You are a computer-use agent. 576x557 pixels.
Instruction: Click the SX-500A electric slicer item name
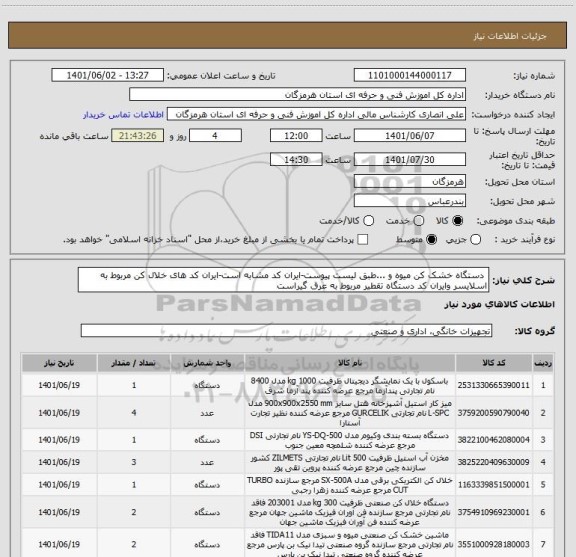point(350,485)
